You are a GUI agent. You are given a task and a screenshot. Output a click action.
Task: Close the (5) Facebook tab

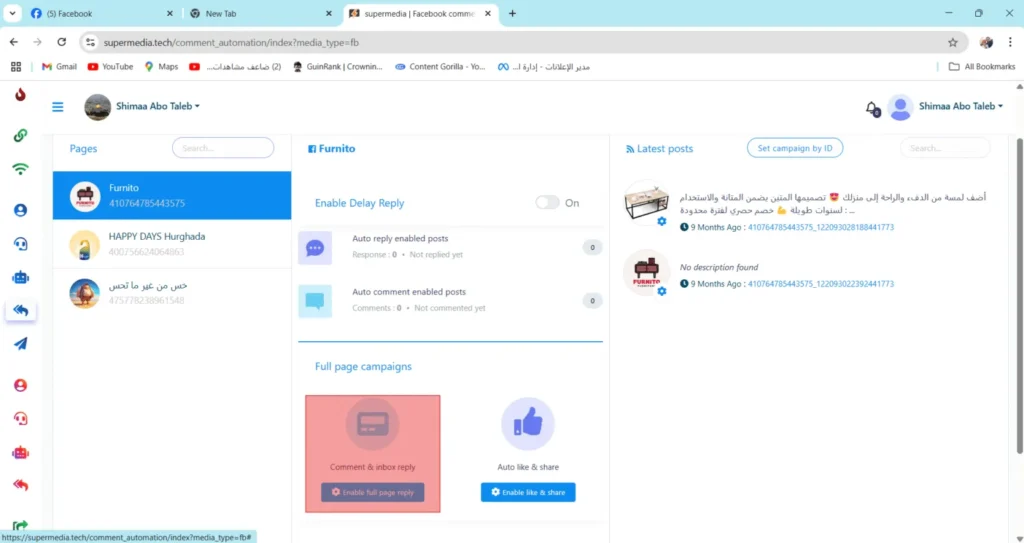[x=170, y=13]
